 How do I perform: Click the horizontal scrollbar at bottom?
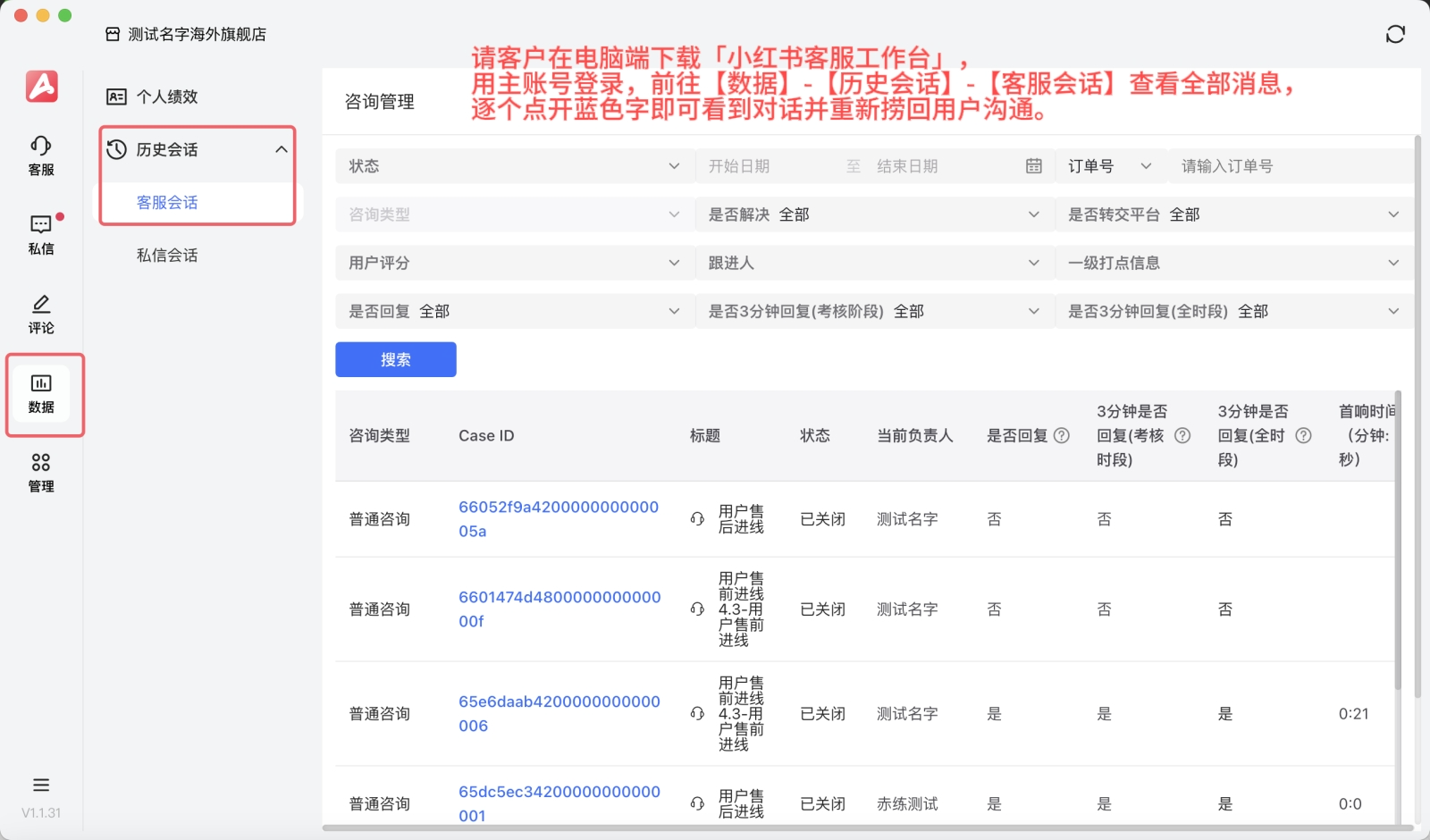point(867,828)
